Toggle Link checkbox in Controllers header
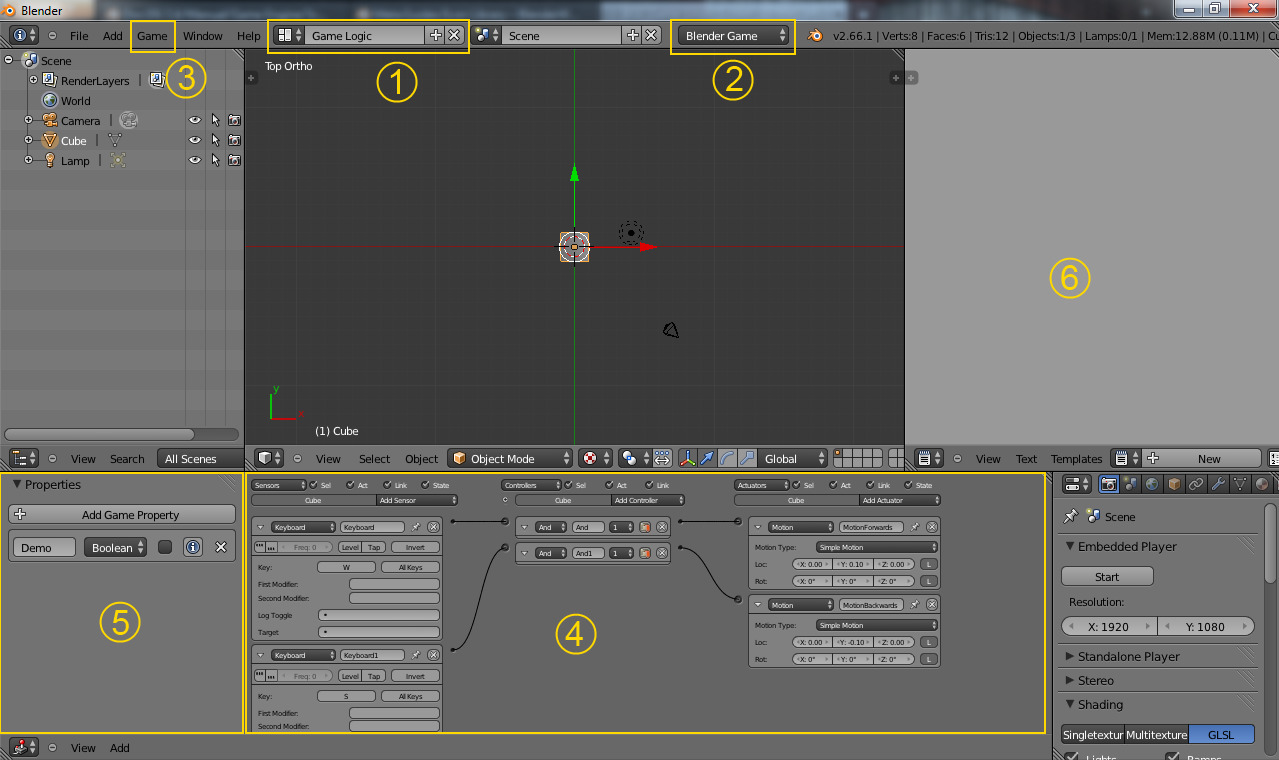Viewport: 1279px width, 760px height. (x=647, y=485)
